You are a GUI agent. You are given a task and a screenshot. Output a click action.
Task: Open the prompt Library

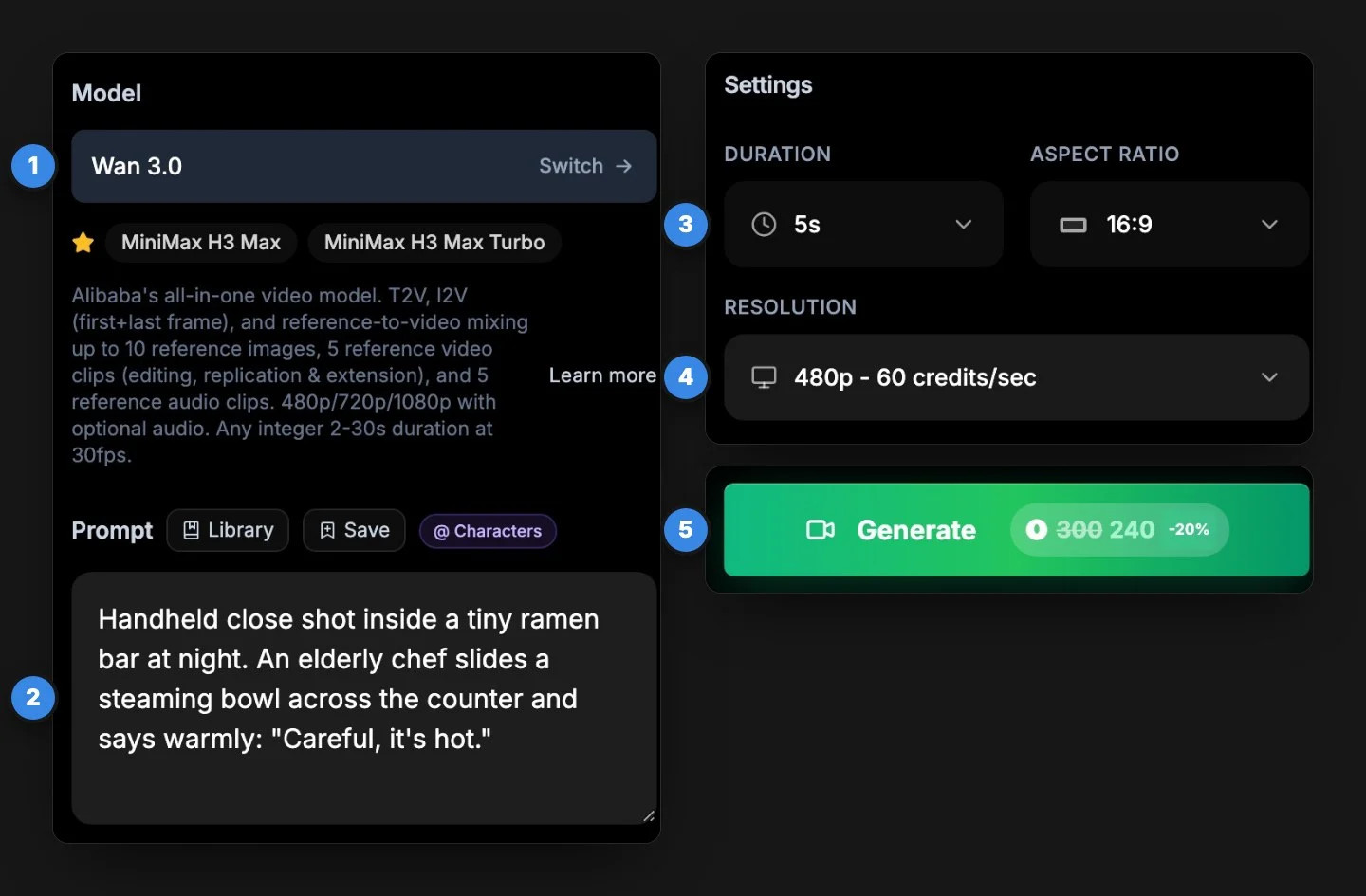228,530
